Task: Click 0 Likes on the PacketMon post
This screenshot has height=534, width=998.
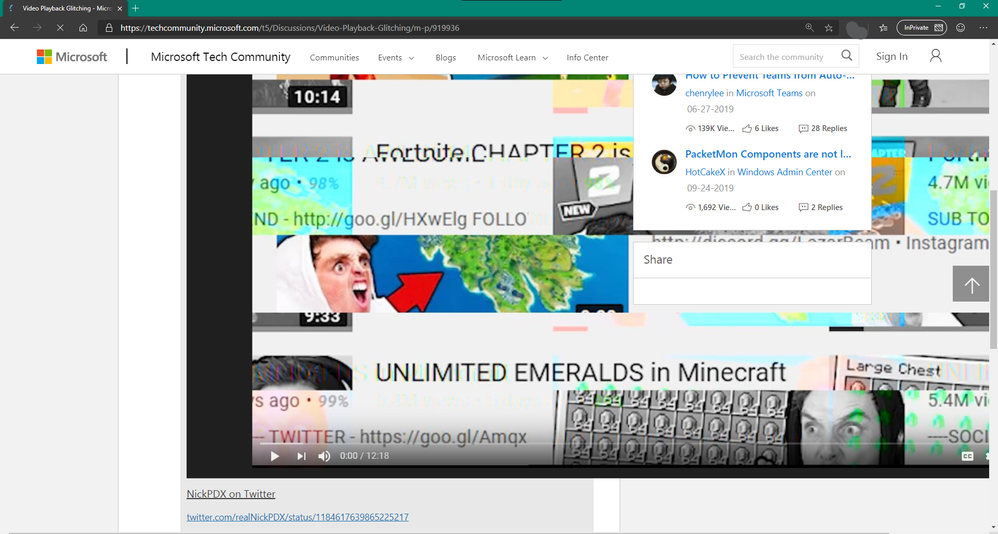Action: coord(761,207)
